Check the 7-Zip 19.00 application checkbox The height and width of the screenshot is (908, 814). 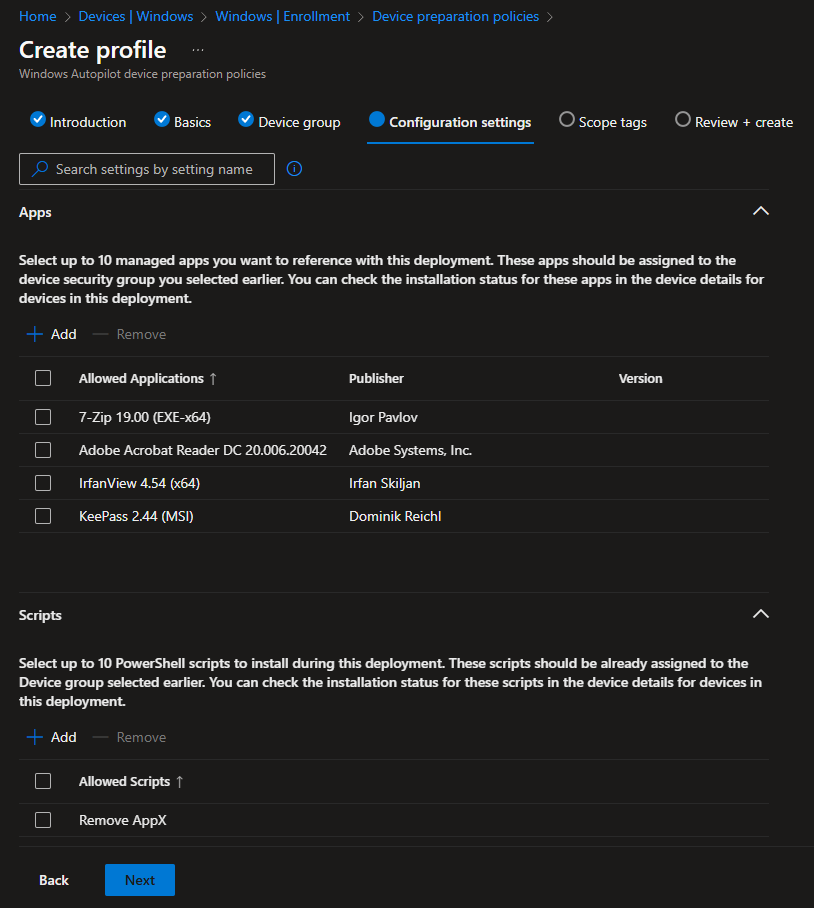tap(43, 417)
